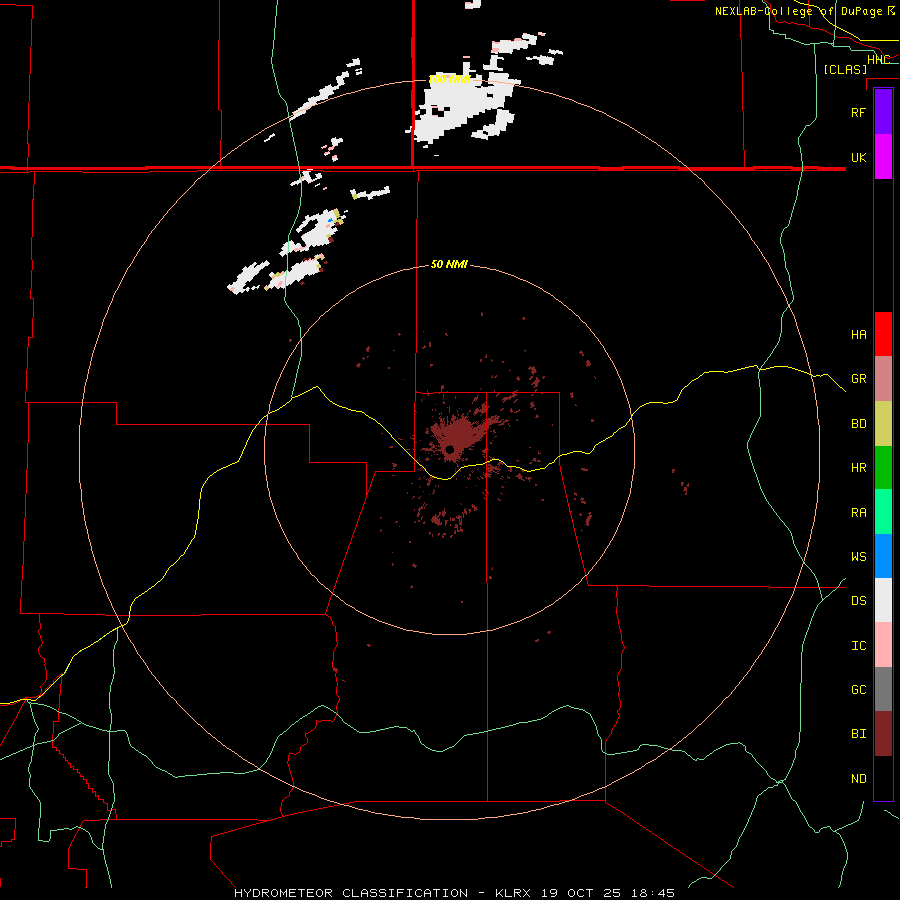This screenshot has height=900, width=900.
Task: Click the "RA" legend label
Action: 858,513
